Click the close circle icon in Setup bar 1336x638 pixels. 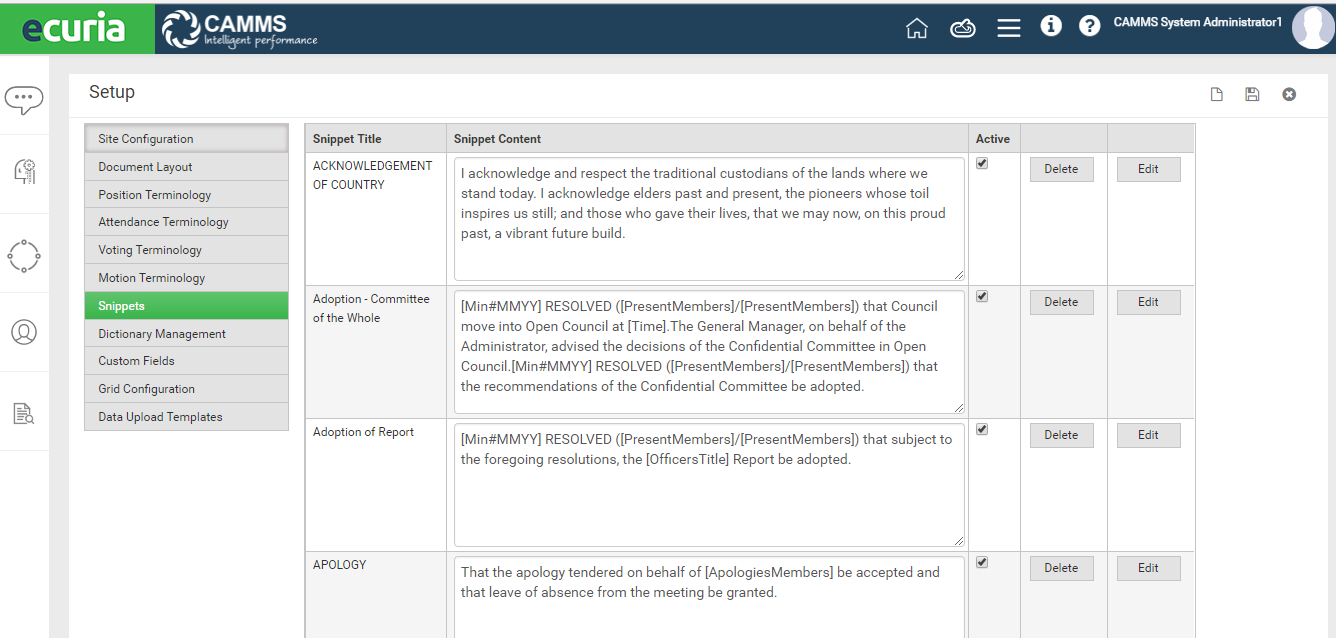pyautogui.click(x=1289, y=94)
